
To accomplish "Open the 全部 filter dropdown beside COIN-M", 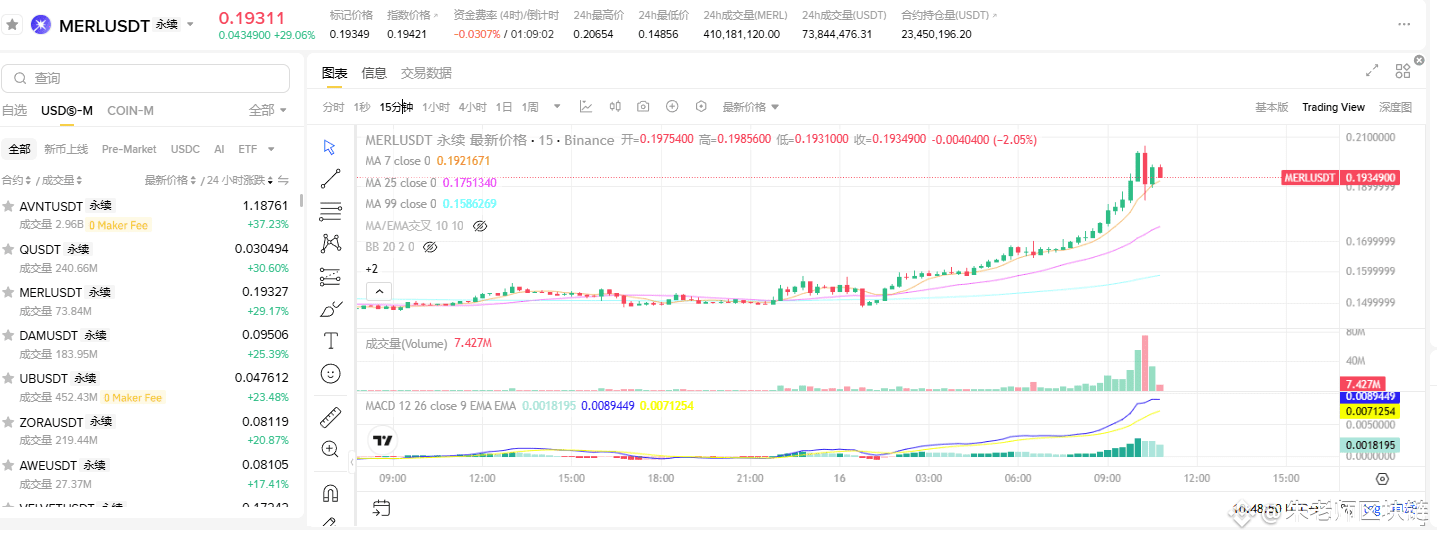I will 268,110.
